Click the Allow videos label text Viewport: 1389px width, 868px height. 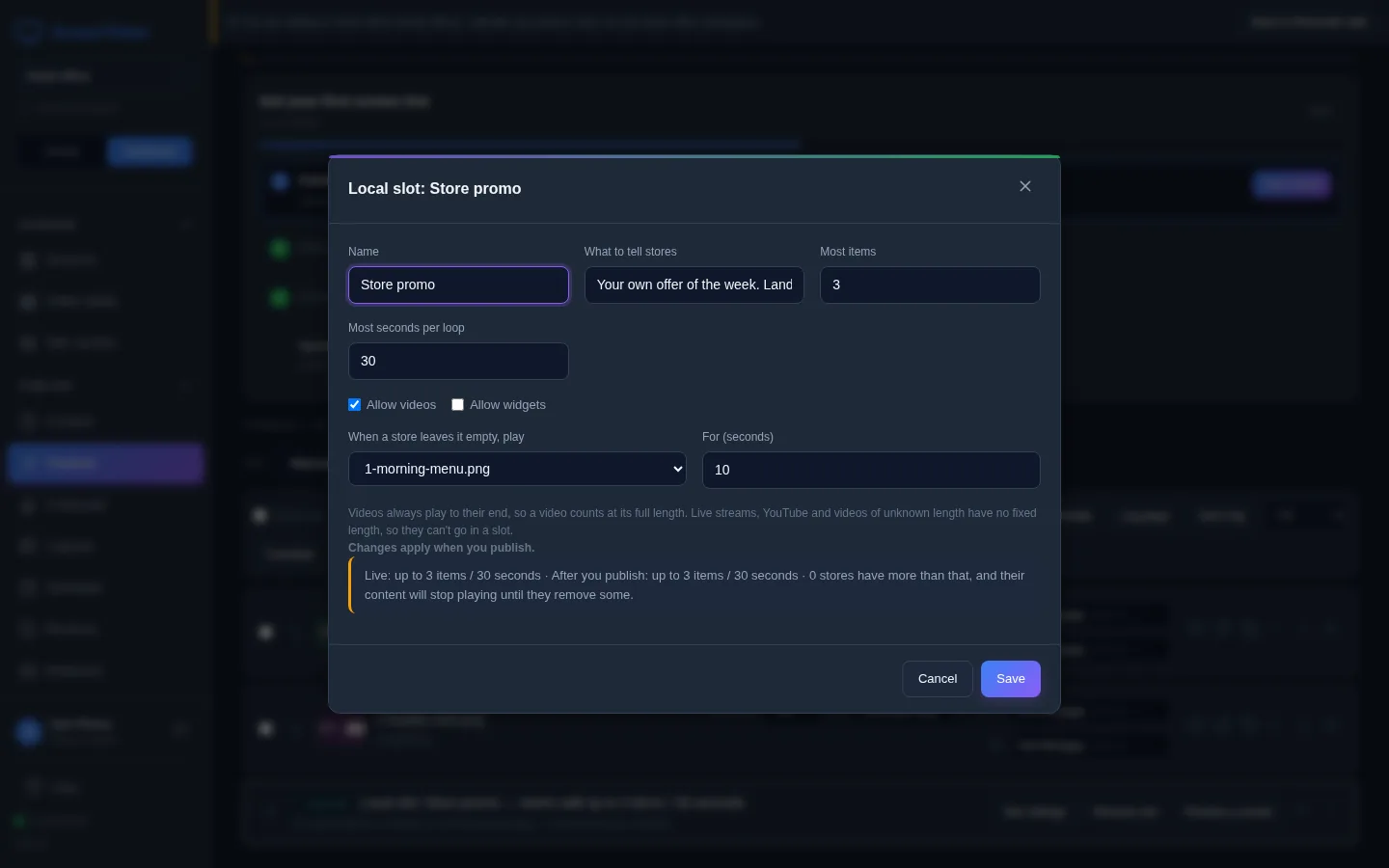click(401, 405)
